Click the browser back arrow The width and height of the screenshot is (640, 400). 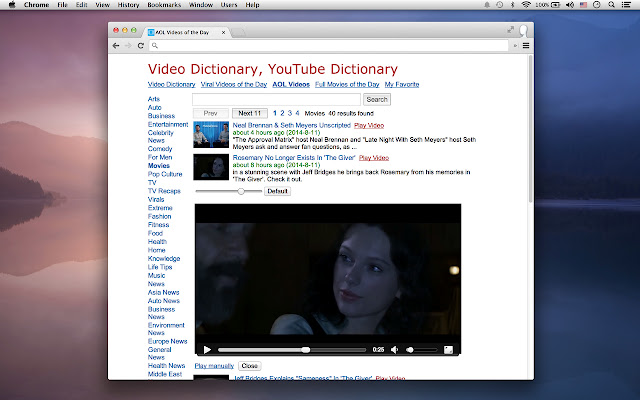coord(116,45)
